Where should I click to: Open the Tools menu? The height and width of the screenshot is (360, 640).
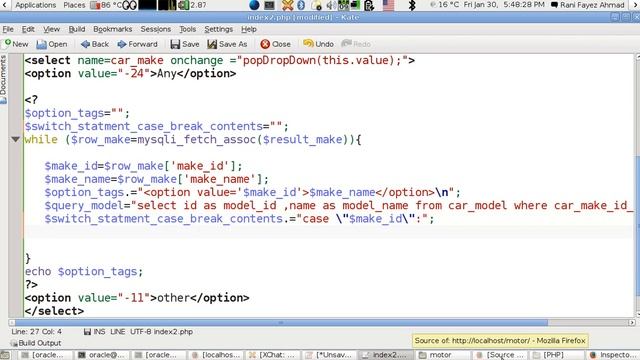[187, 29]
